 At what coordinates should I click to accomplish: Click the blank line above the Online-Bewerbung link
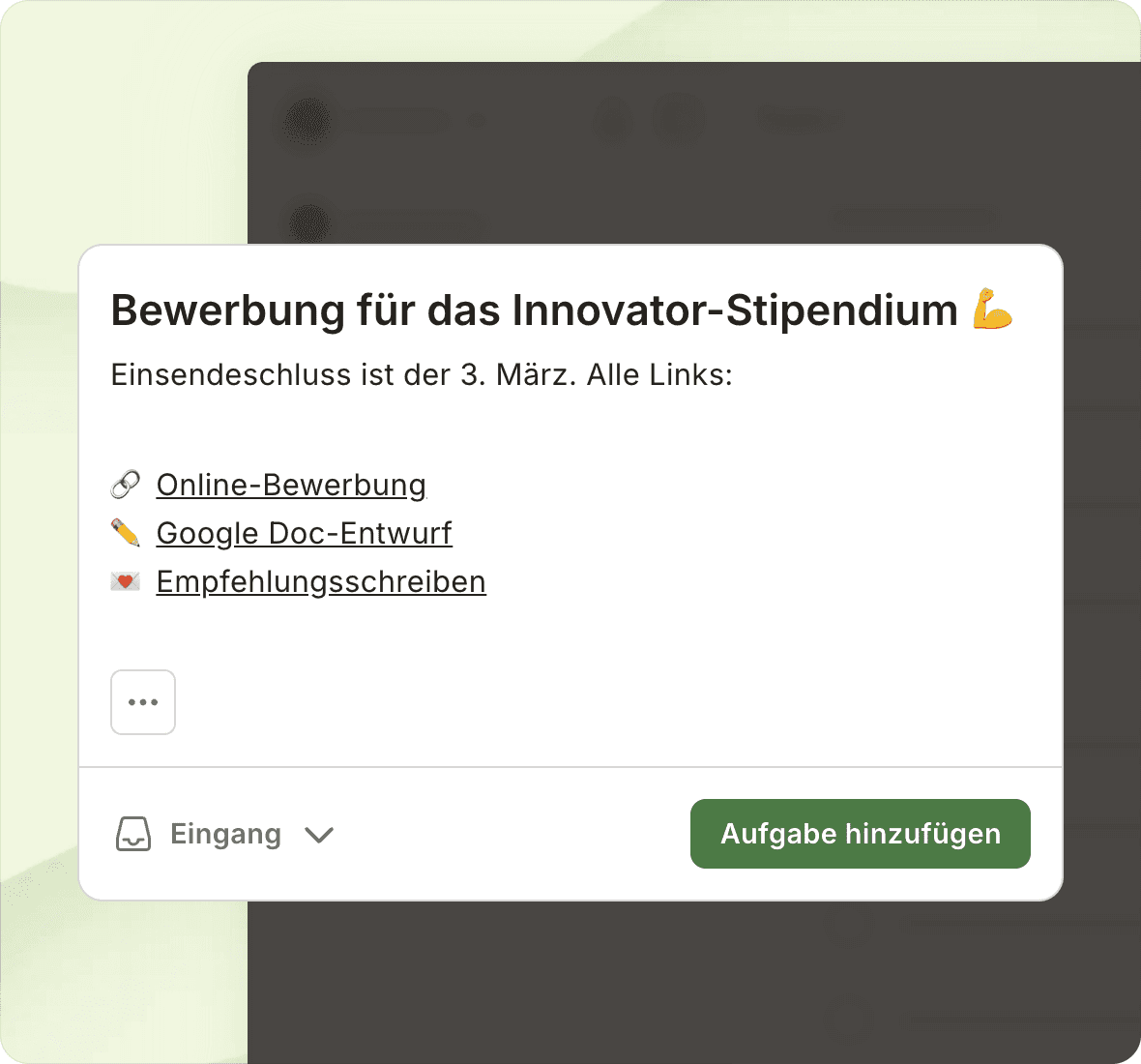483,429
